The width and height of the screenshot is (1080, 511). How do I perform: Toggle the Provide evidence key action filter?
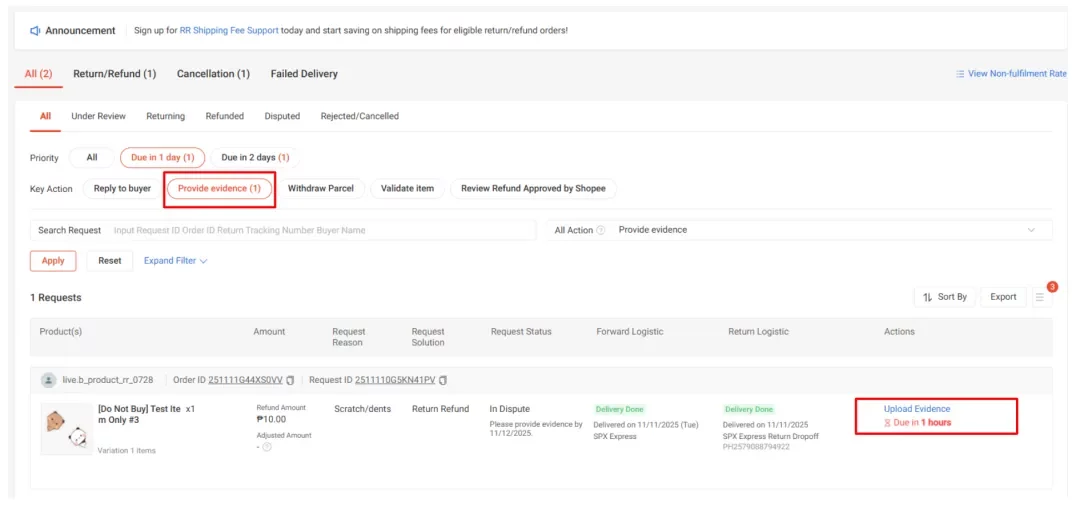click(220, 188)
